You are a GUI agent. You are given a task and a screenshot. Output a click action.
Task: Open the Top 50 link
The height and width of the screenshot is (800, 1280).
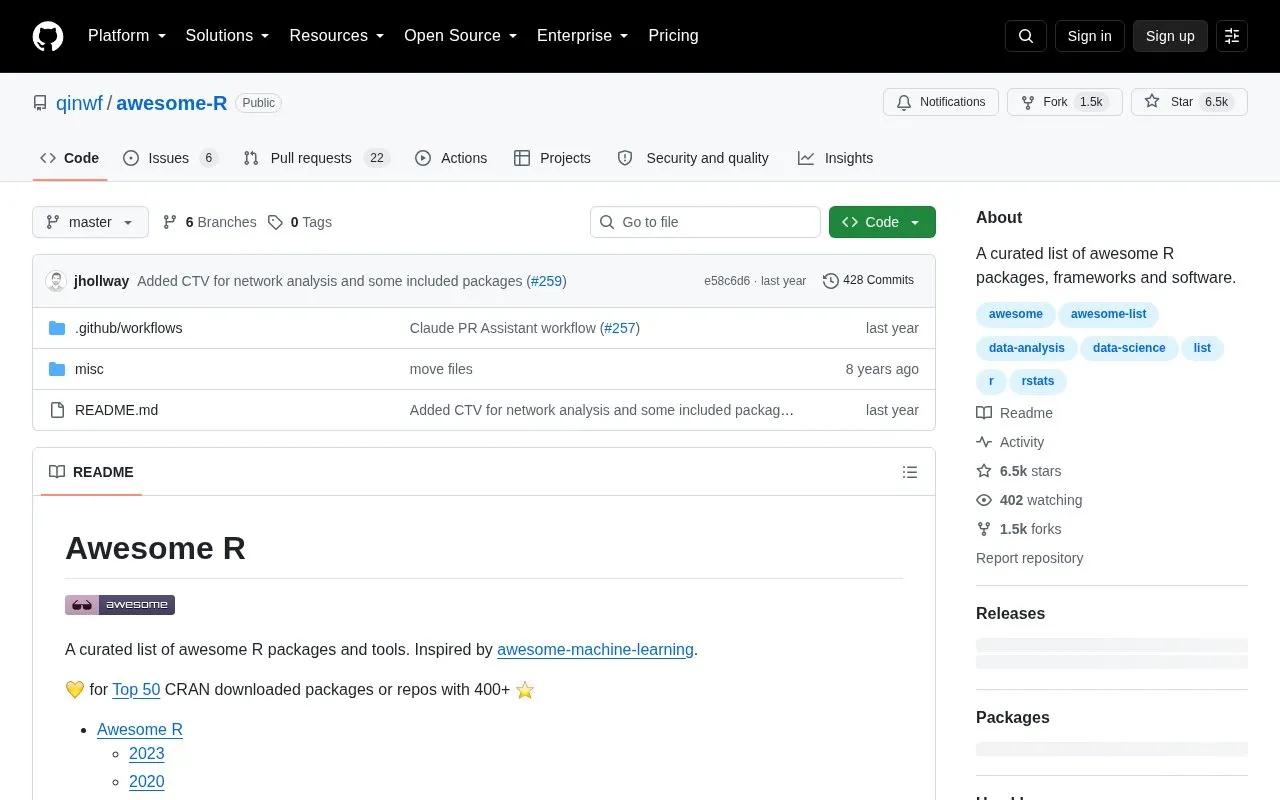136,690
